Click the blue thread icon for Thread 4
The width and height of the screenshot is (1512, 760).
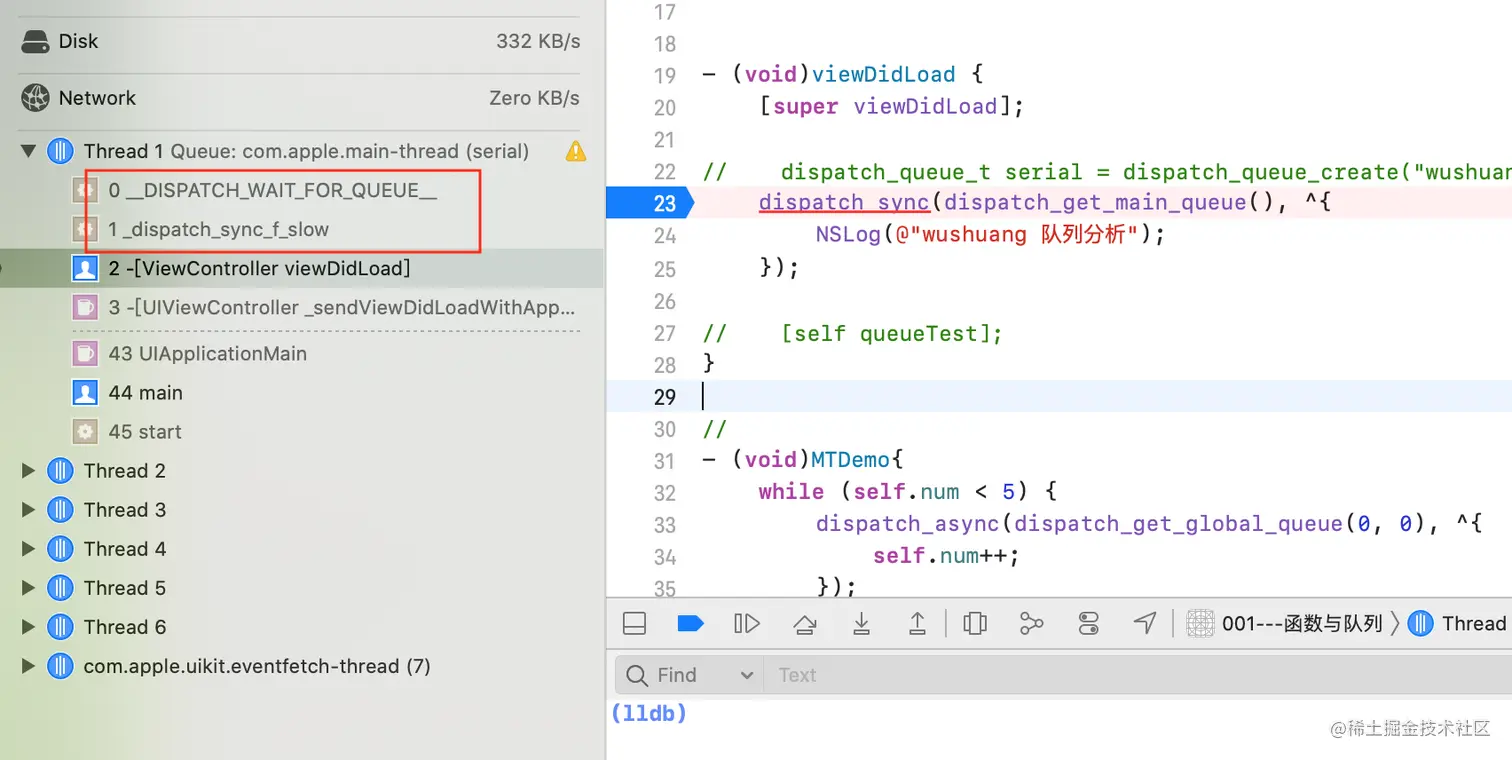pyautogui.click(x=60, y=549)
